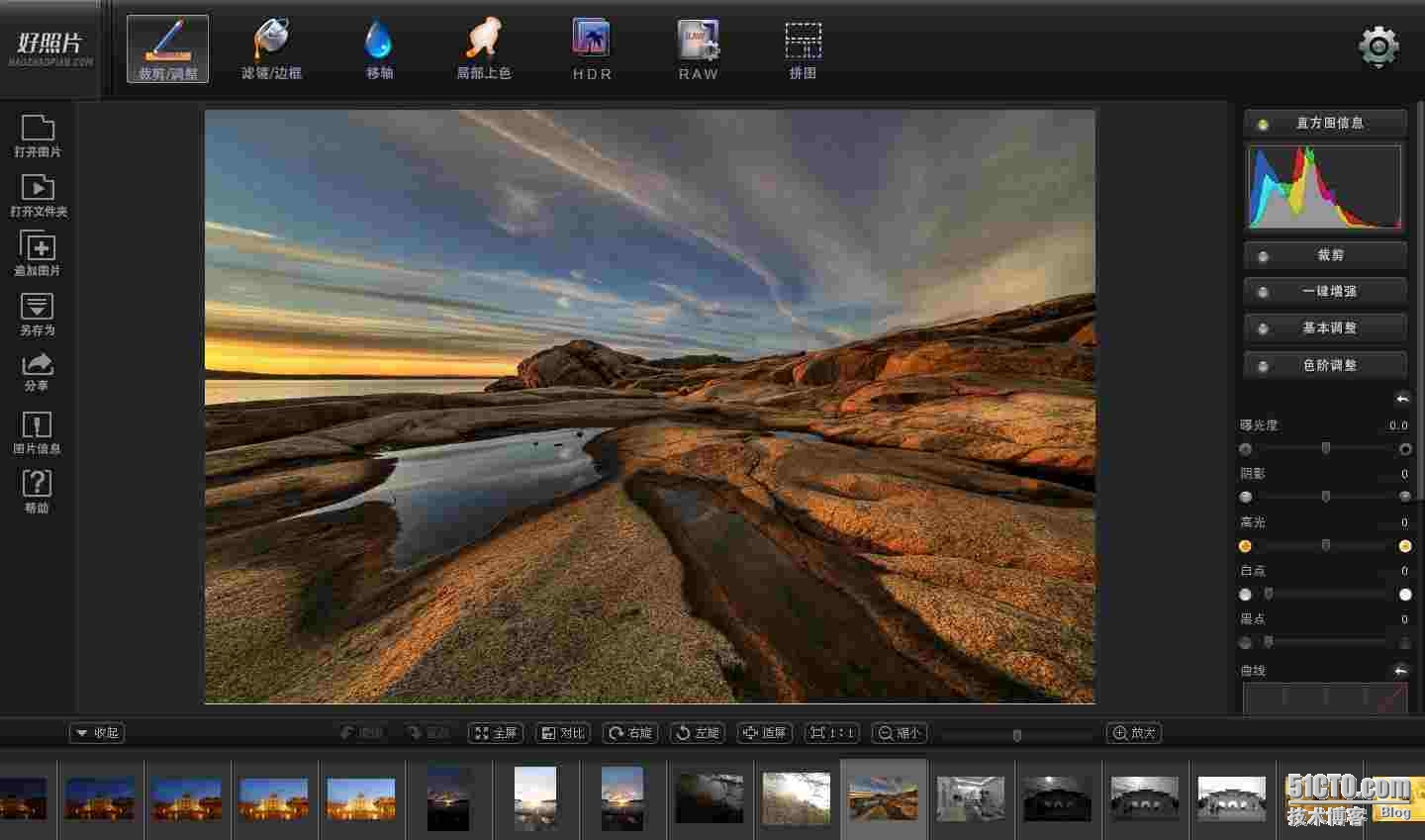This screenshot has height=840, width=1425.
Task: Adjust the 高光 highlights slider
Action: (x=1325, y=545)
